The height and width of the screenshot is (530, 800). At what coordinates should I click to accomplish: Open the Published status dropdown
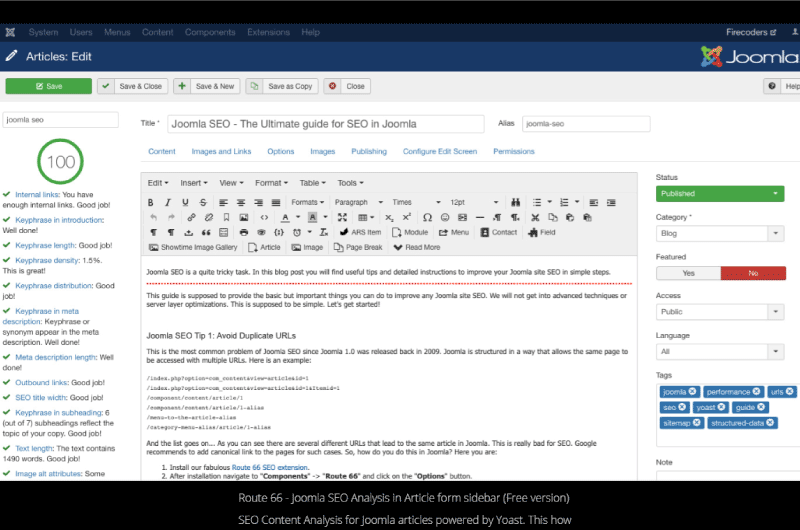click(x=720, y=194)
